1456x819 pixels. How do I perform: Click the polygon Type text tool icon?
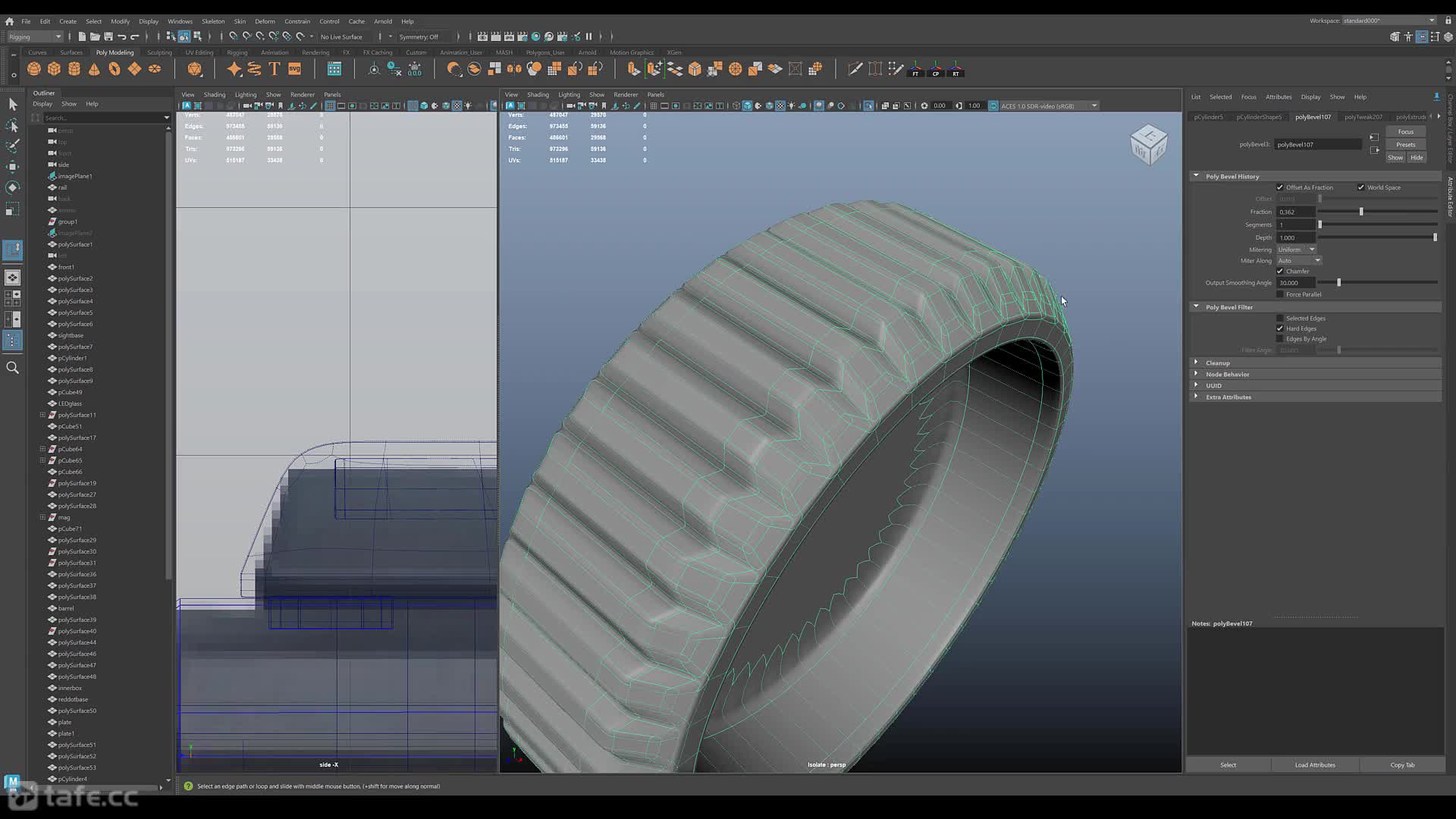pyautogui.click(x=275, y=69)
